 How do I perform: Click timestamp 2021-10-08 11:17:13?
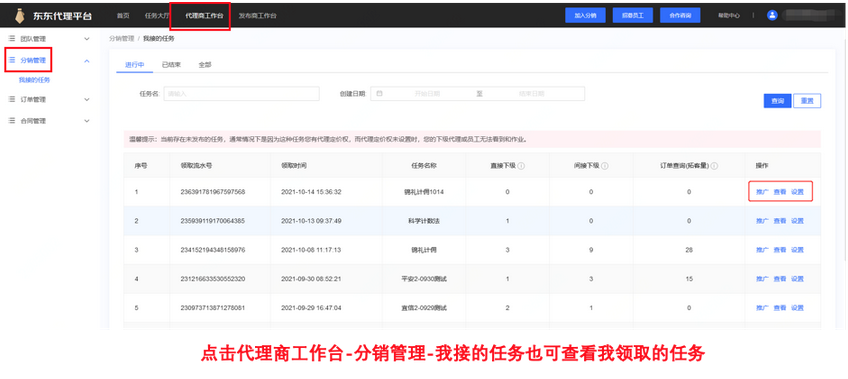[x=312, y=250]
